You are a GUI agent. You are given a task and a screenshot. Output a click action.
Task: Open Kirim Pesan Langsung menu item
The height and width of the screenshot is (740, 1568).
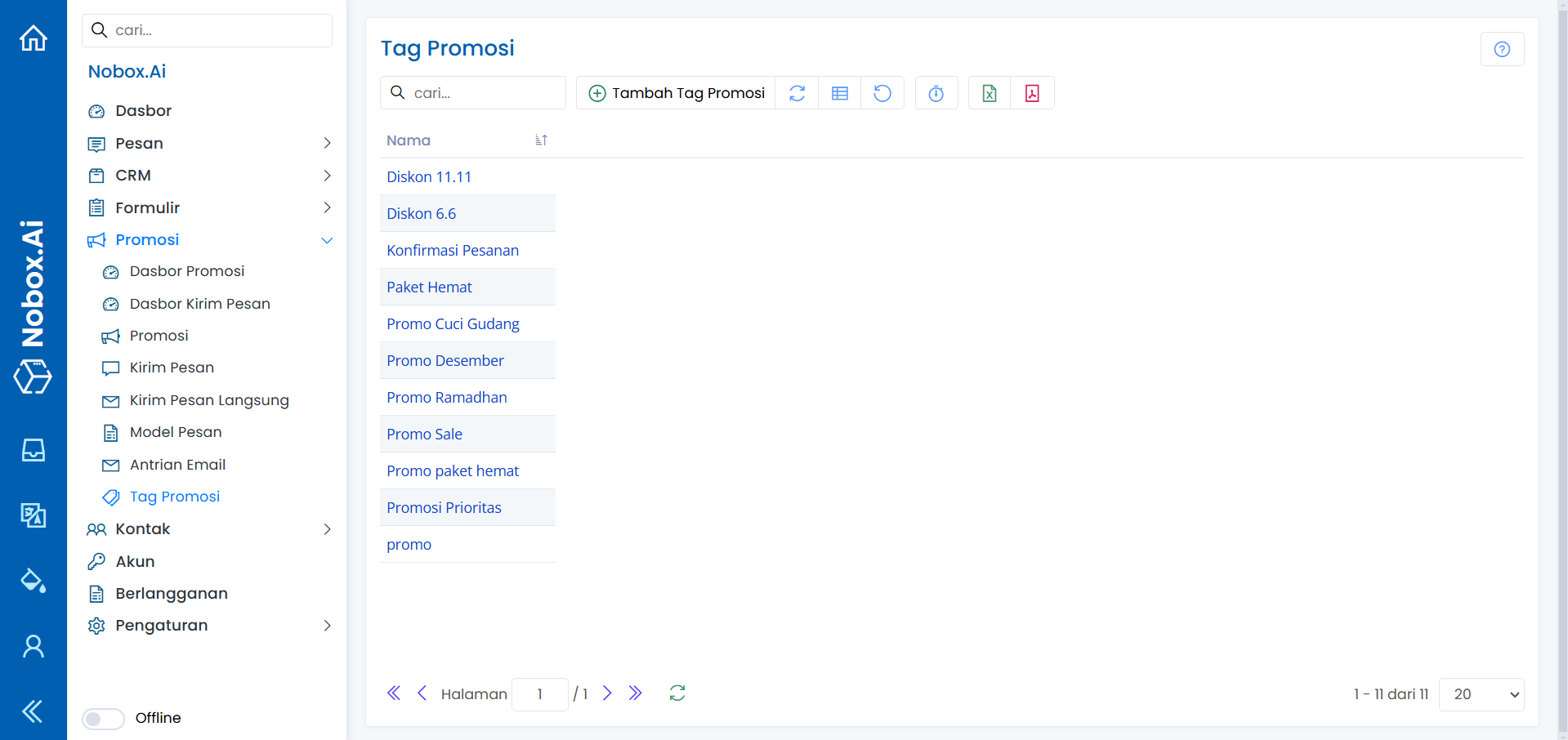209,400
